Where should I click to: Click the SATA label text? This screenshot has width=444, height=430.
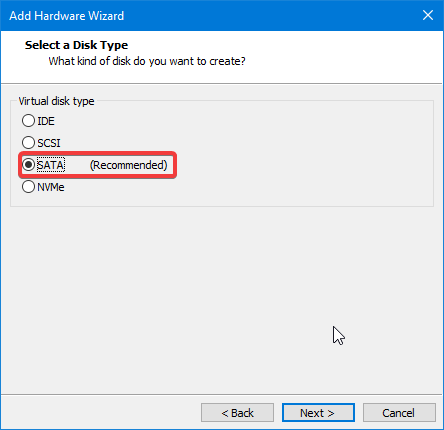click(x=51, y=165)
